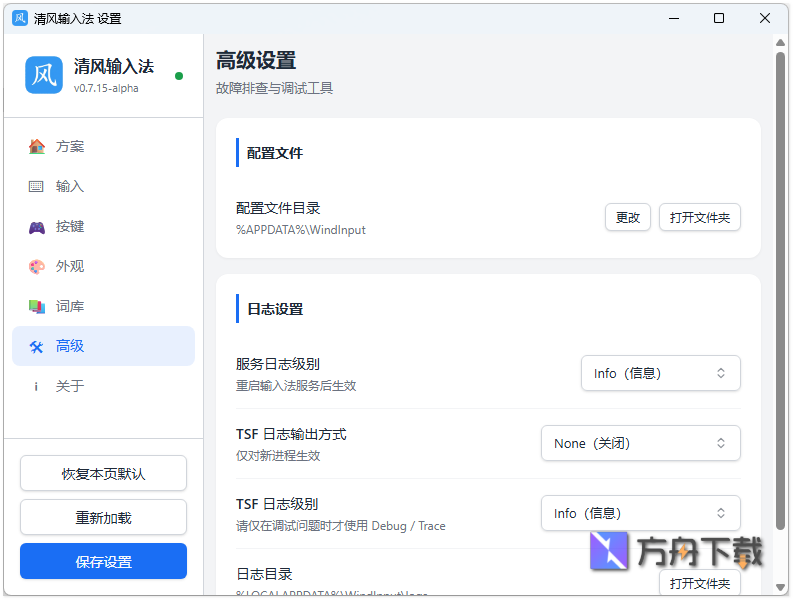Click the 重新加载 button
The height and width of the screenshot is (600, 793).
(x=103, y=518)
